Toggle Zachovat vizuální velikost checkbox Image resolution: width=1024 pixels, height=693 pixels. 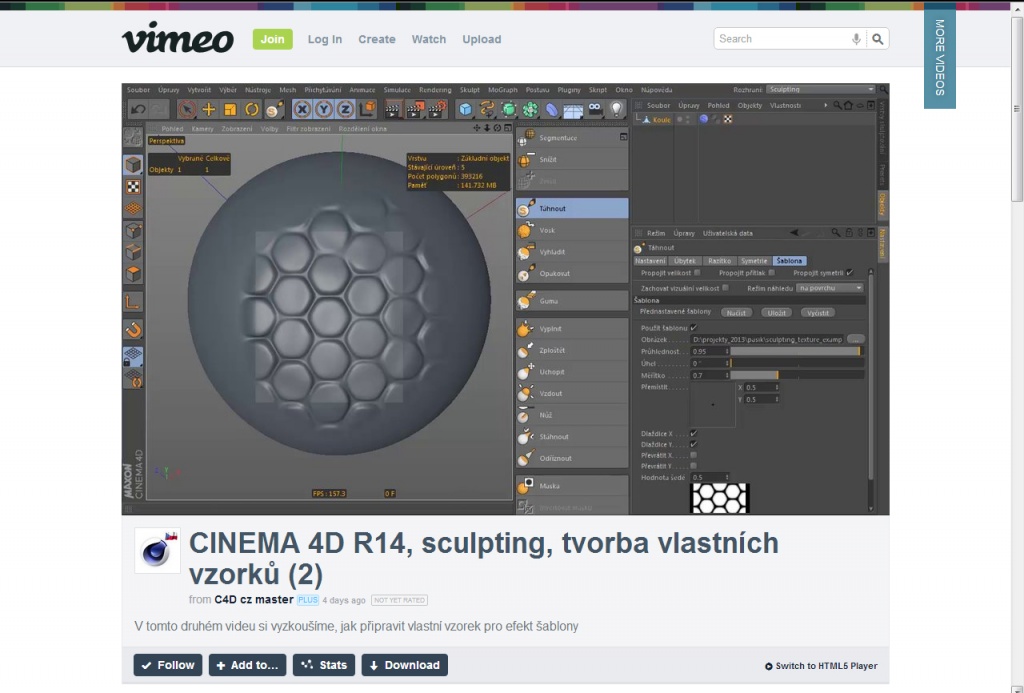(725, 287)
